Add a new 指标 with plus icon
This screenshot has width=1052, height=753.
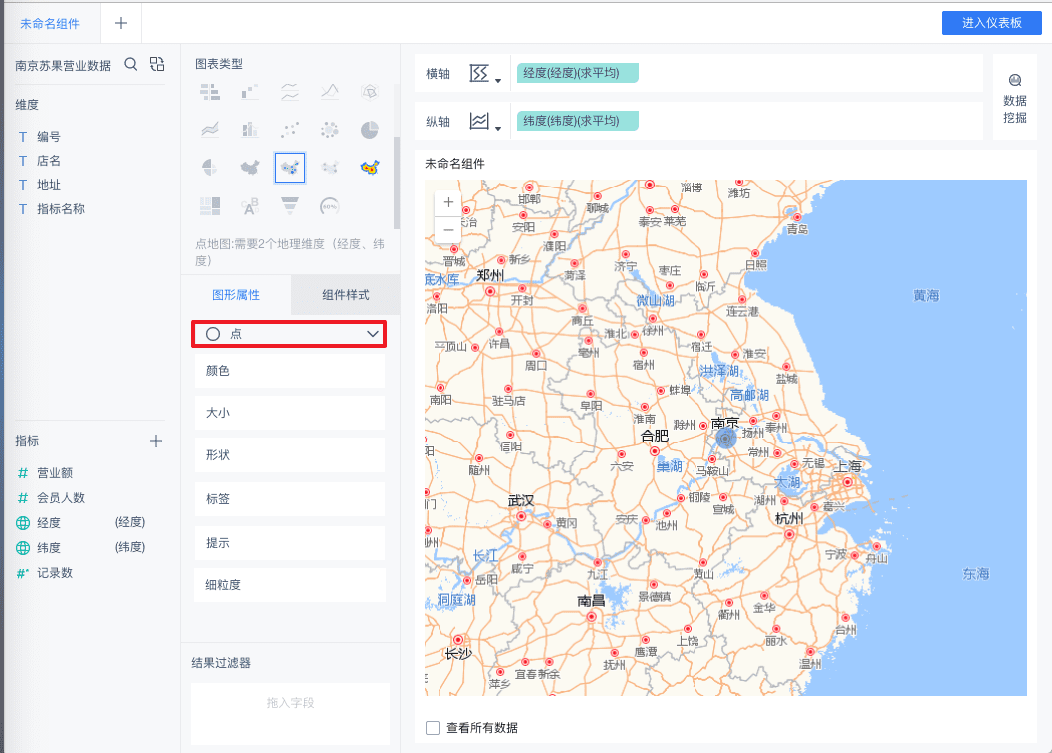pyautogui.click(x=156, y=441)
